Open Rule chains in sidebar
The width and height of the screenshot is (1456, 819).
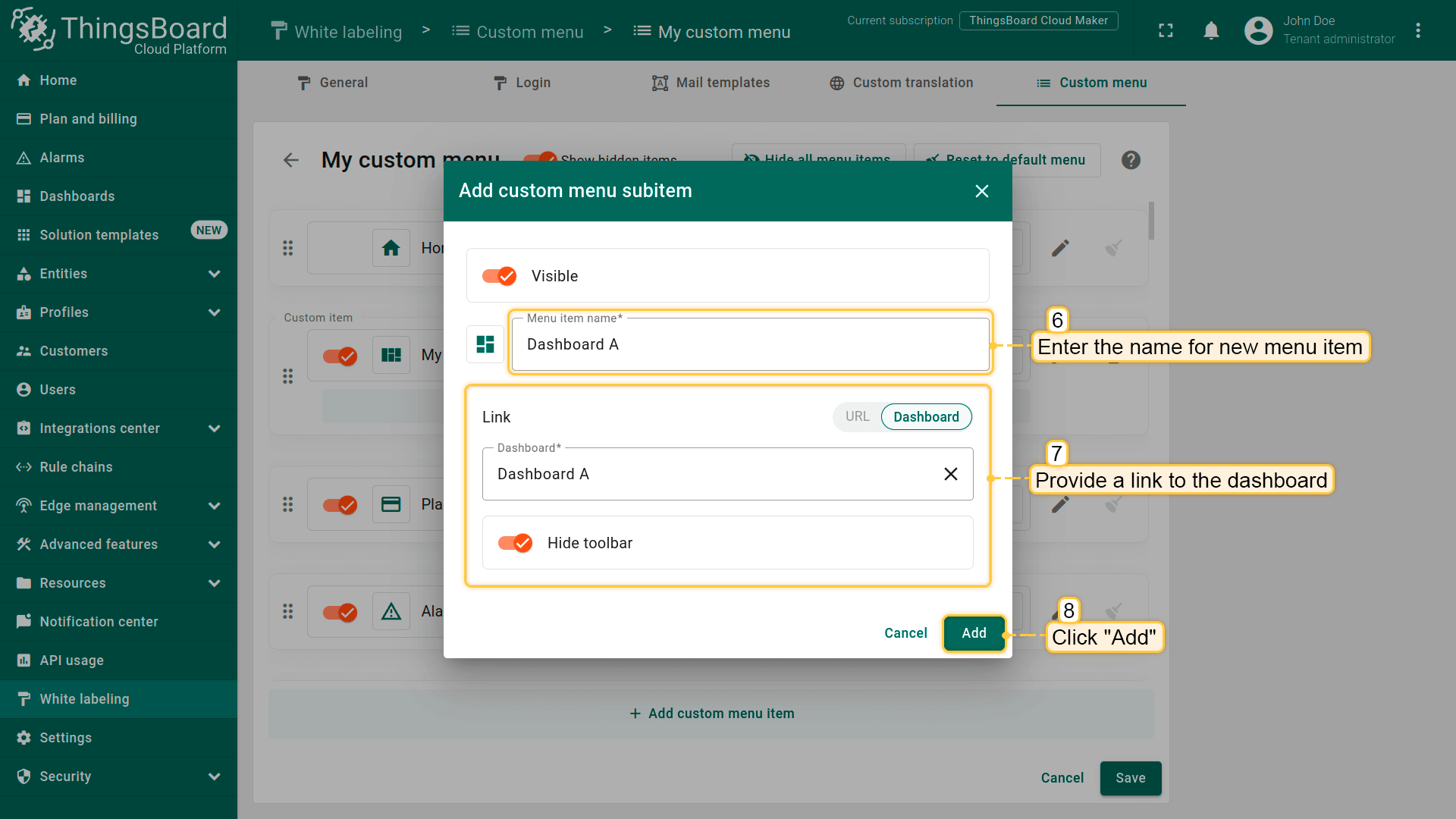[x=76, y=467]
